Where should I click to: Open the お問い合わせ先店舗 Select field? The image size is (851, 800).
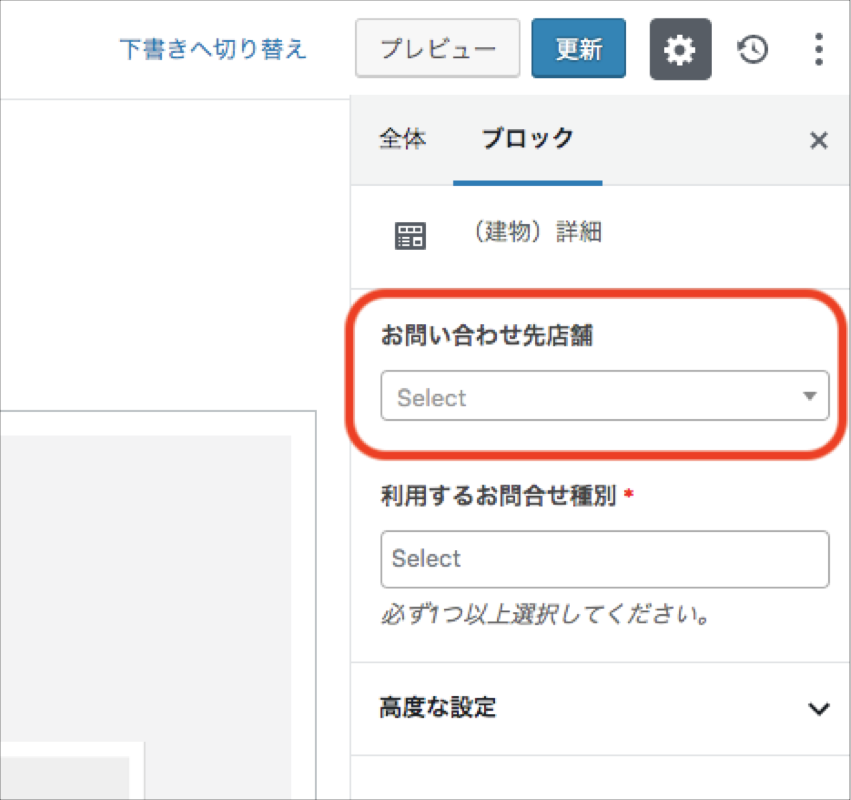(590, 396)
